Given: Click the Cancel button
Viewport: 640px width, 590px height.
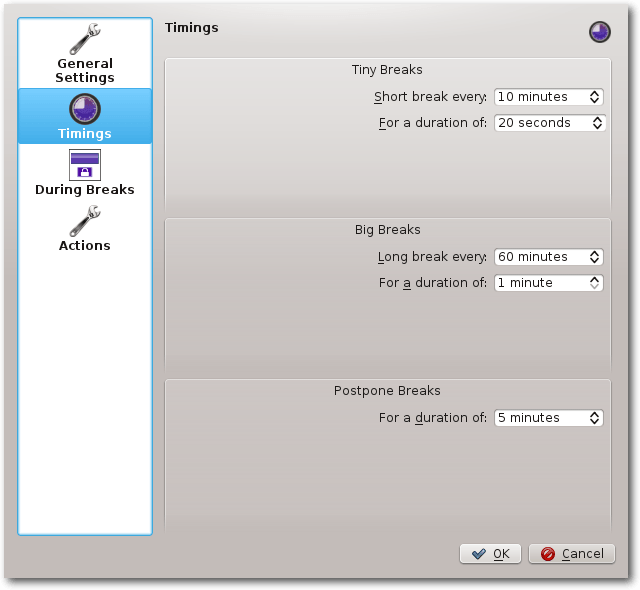Looking at the screenshot, I should pyautogui.click(x=572, y=554).
